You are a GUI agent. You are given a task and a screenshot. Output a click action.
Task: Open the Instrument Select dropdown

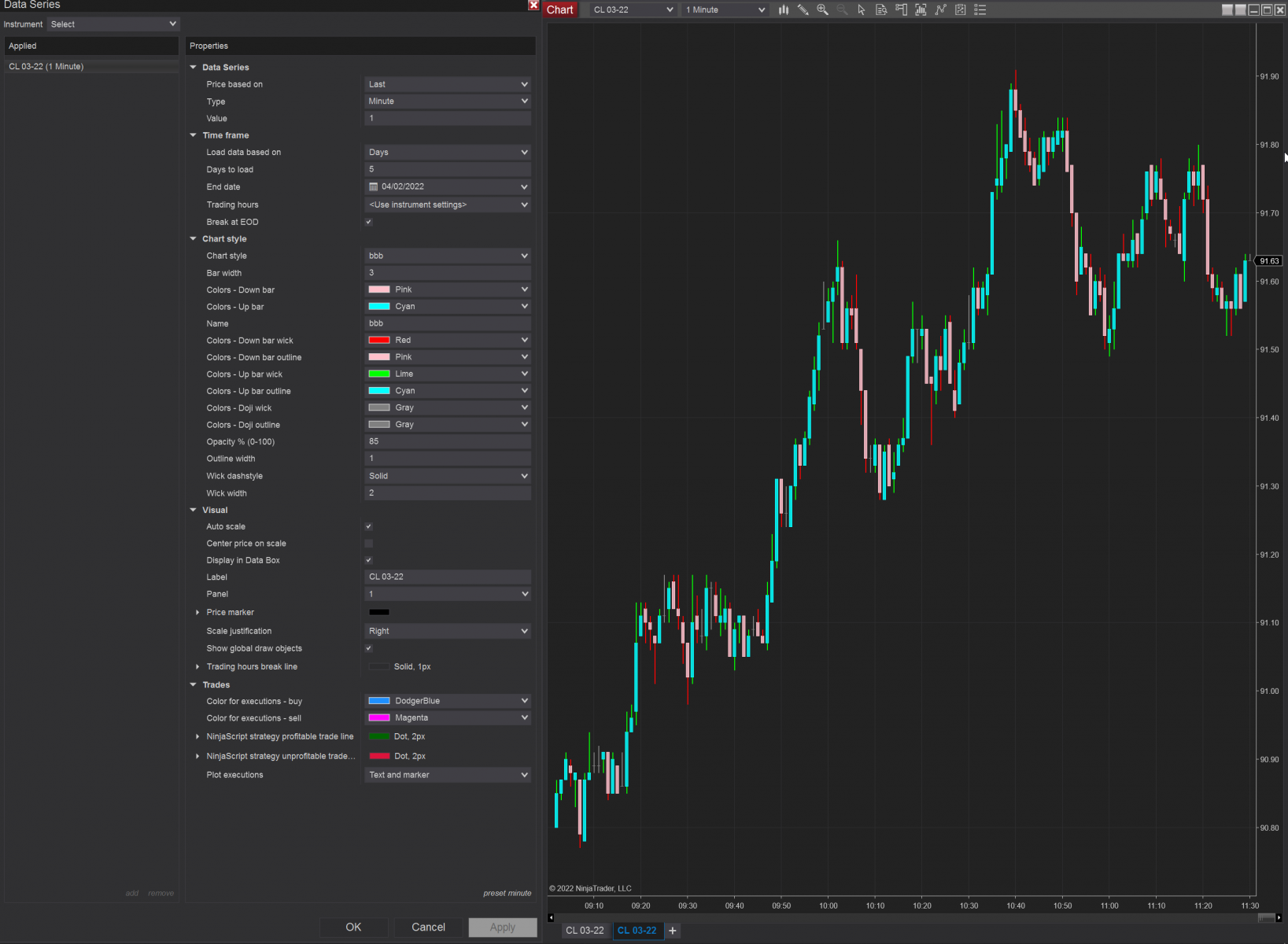coord(113,24)
